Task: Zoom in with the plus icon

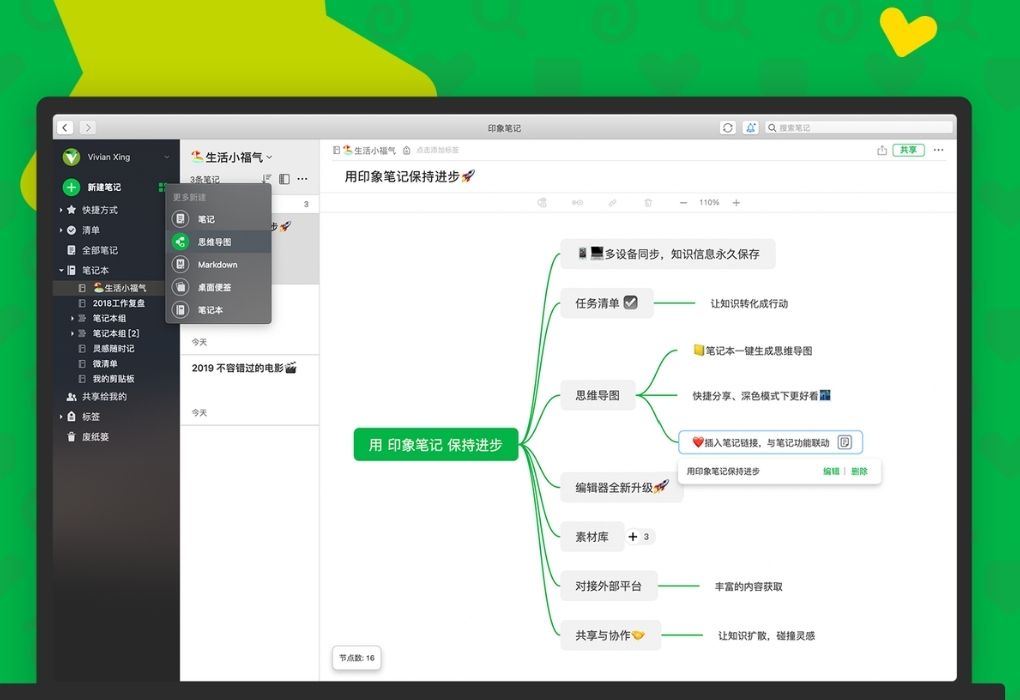Action: click(x=736, y=203)
